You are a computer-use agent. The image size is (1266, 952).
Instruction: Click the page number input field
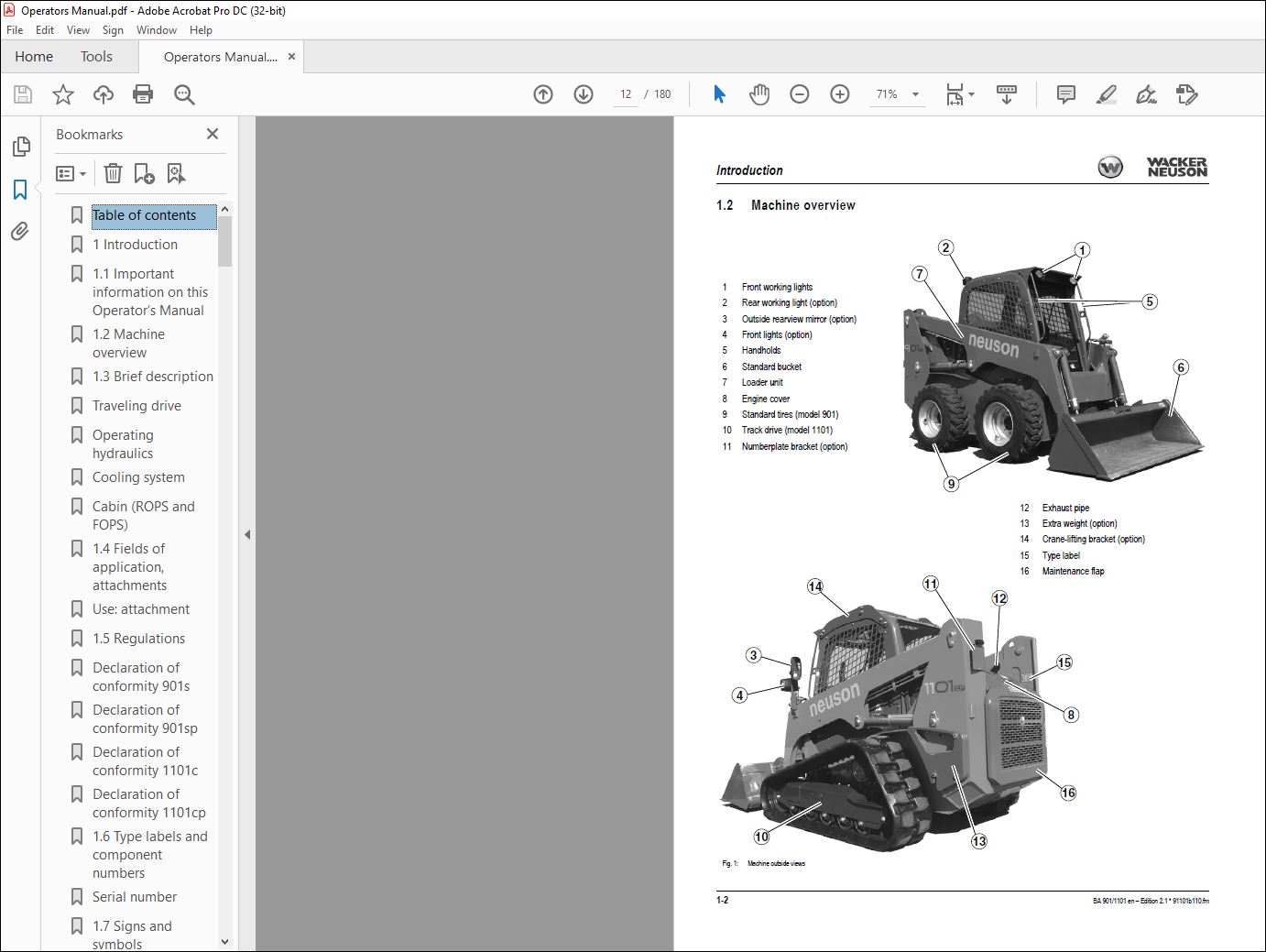coord(626,94)
